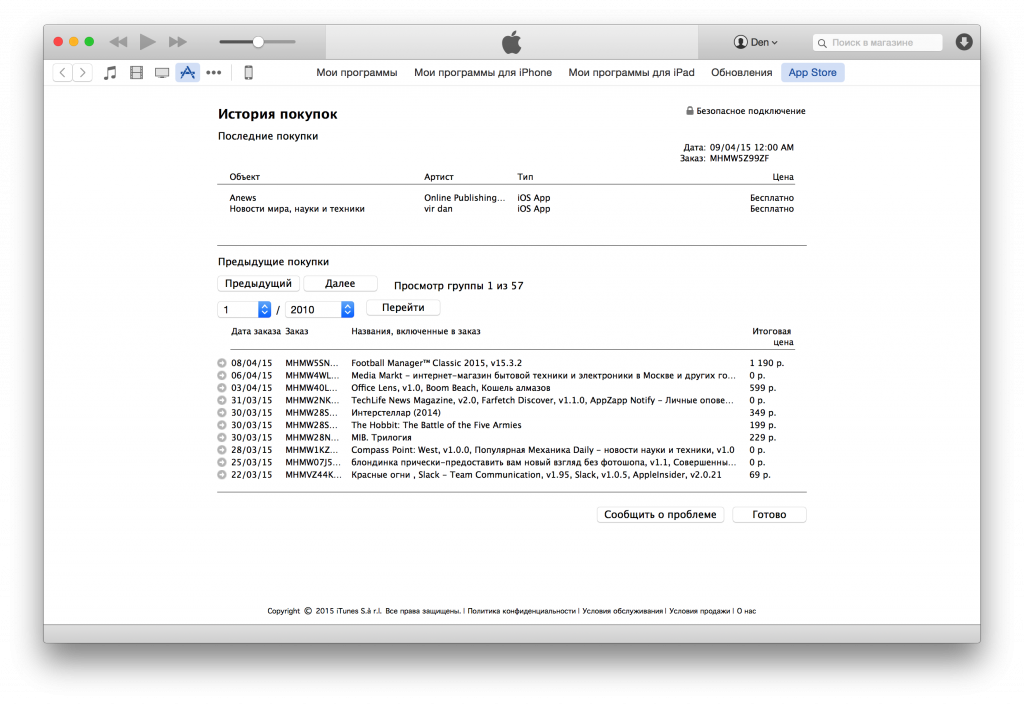The image size is (1024, 705).
Task: Expand the 25/03/15 order arrow
Action: (x=222, y=462)
